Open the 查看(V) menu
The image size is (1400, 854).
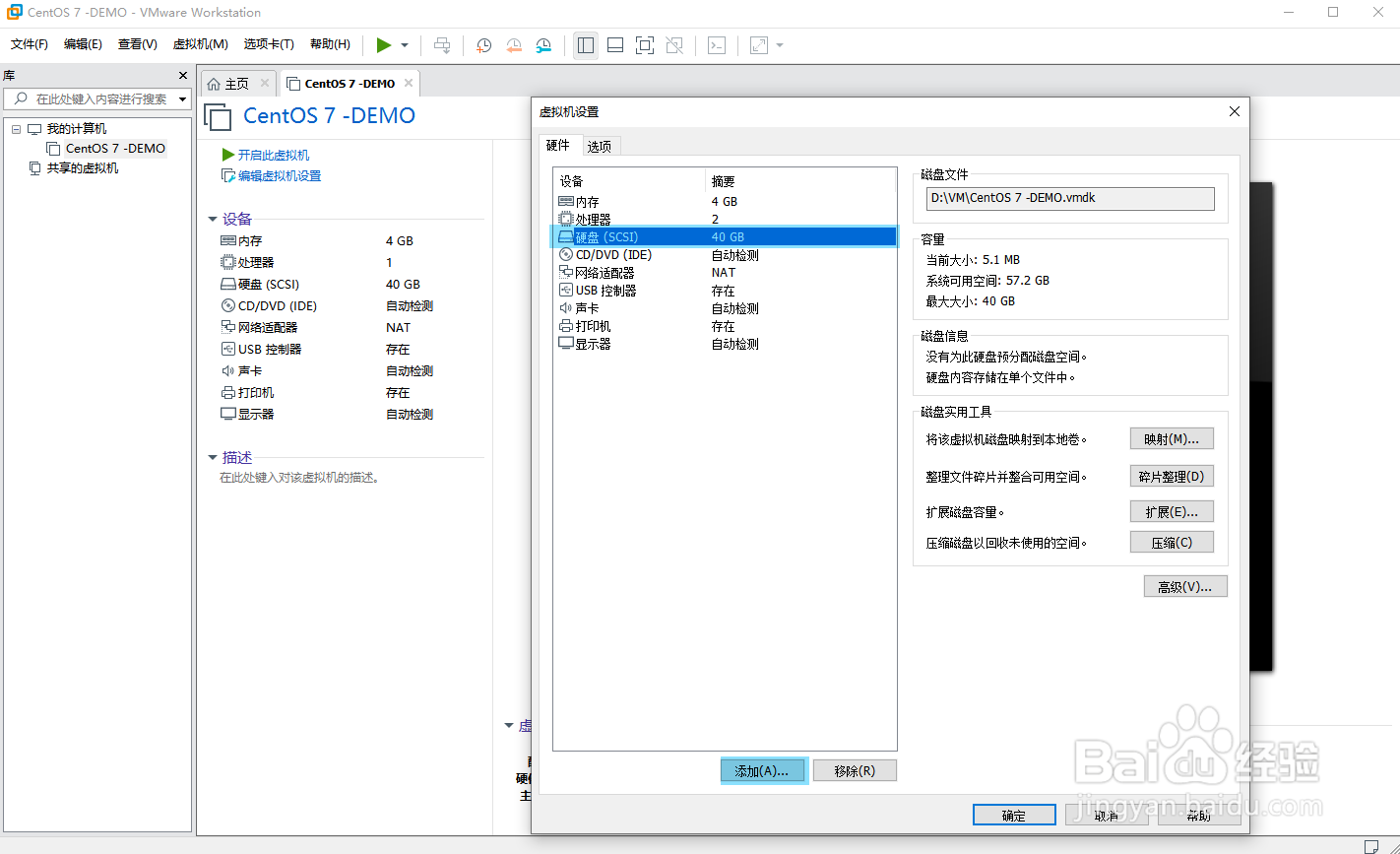(x=138, y=44)
